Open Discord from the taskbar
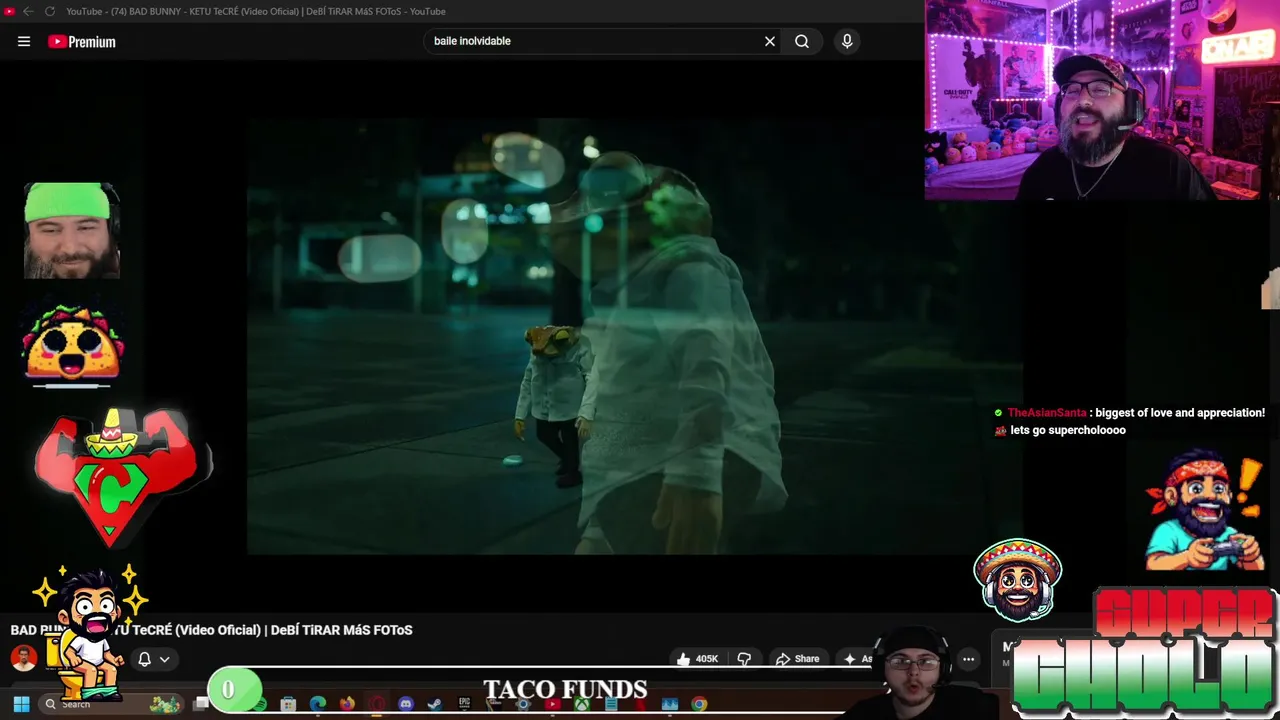This screenshot has width=1280, height=720. point(405,704)
